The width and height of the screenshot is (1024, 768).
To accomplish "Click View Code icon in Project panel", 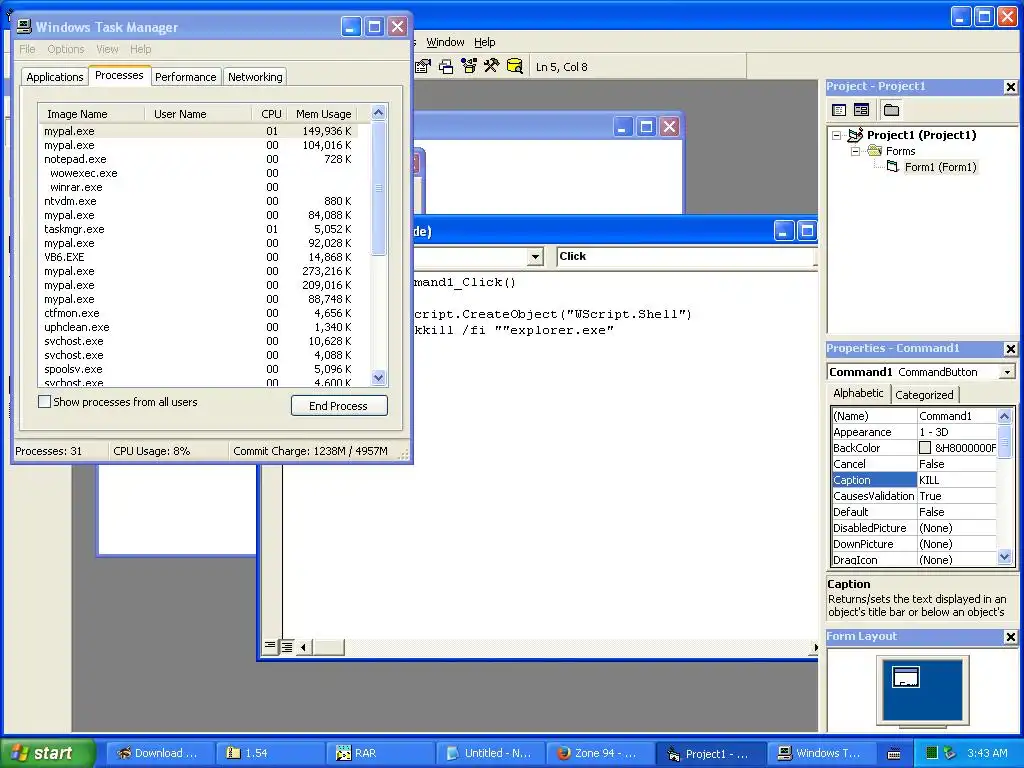I will [x=839, y=110].
